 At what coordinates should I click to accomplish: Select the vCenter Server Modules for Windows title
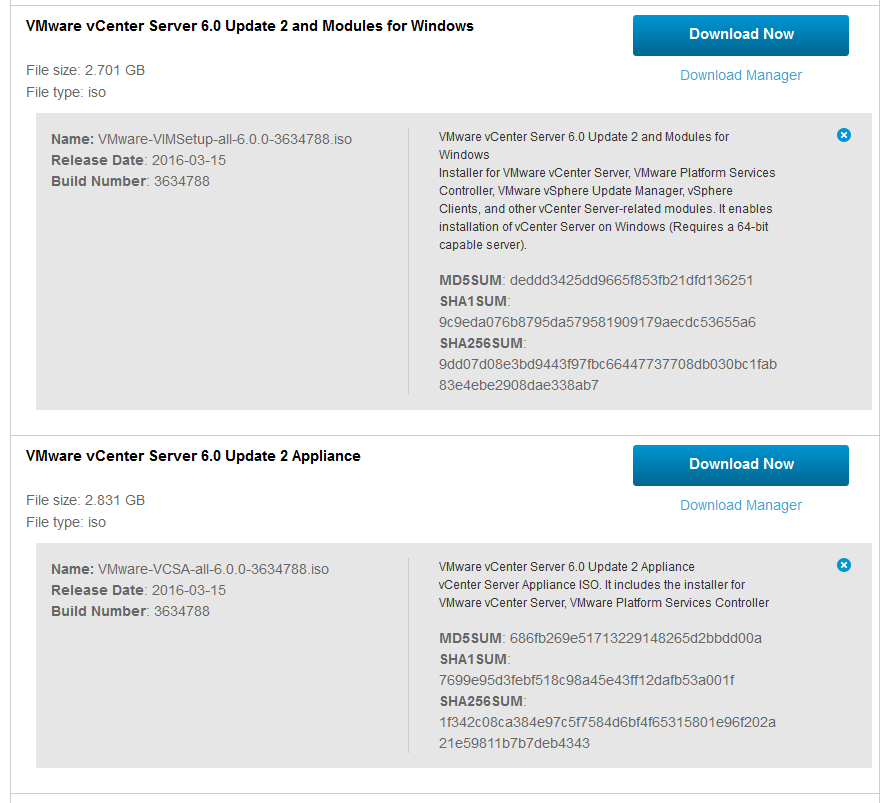[249, 26]
